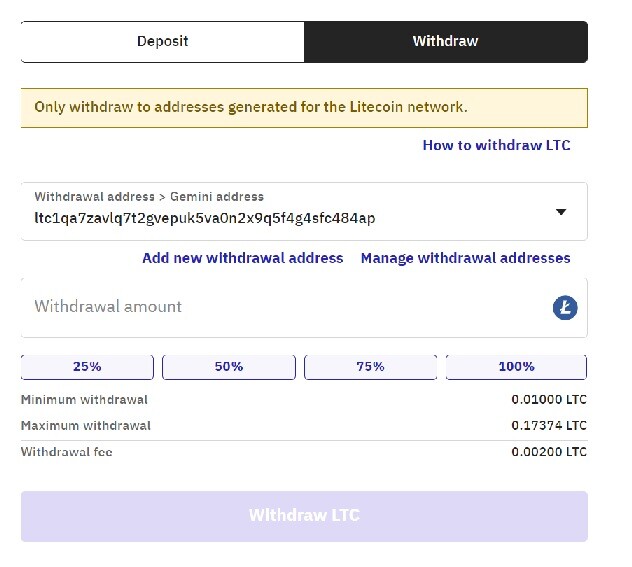Click the 0.00200 LTC fee value

coord(548,452)
